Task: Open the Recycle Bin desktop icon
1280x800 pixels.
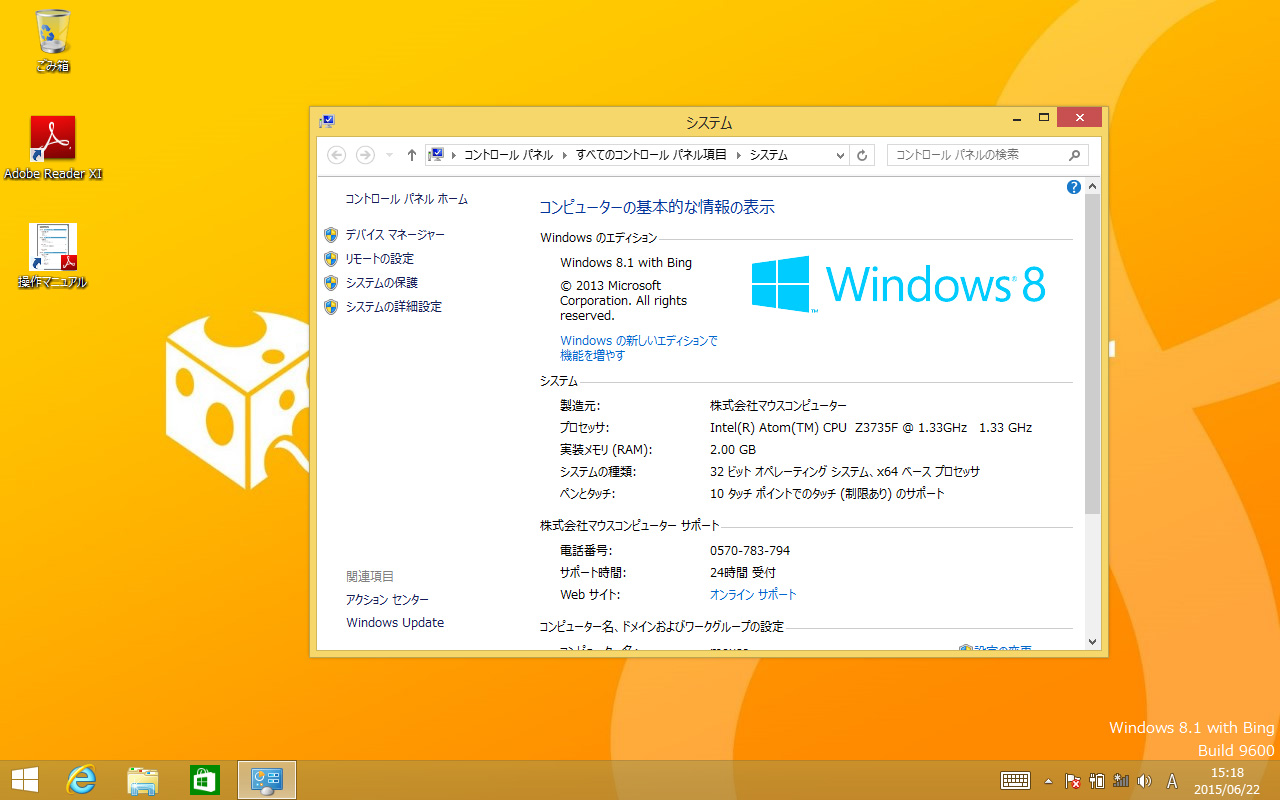Action: [52, 40]
